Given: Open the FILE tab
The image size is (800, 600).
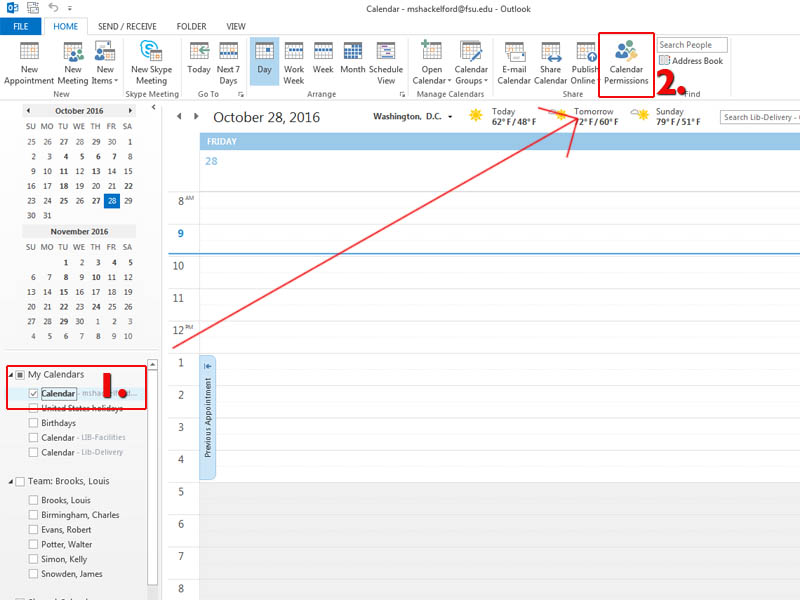Looking at the screenshot, I should pos(20,27).
